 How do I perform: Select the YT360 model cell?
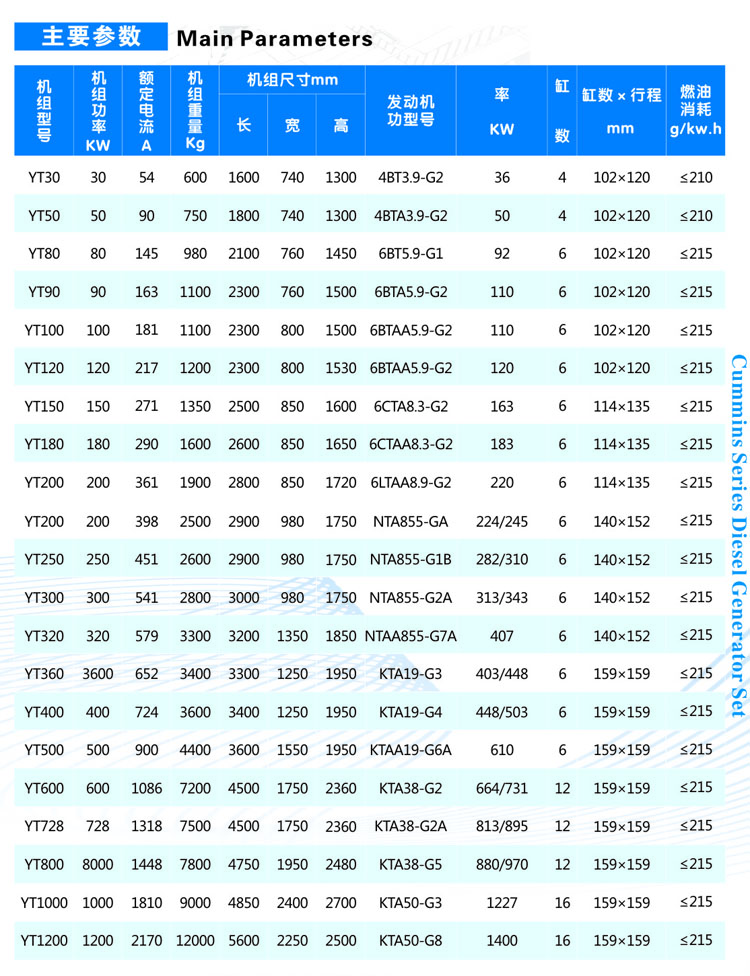click(x=44, y=674)
